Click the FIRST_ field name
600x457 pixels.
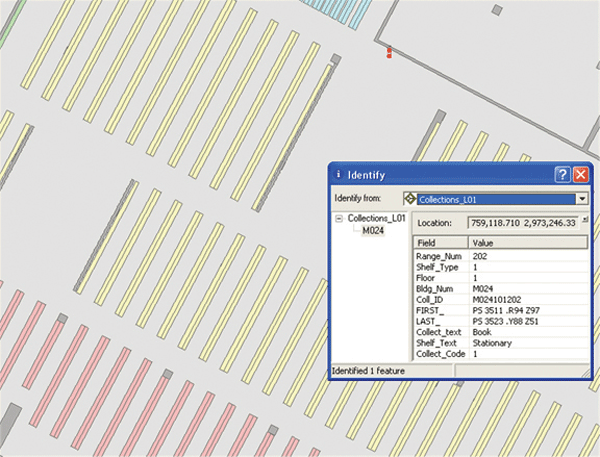point(430,310)
